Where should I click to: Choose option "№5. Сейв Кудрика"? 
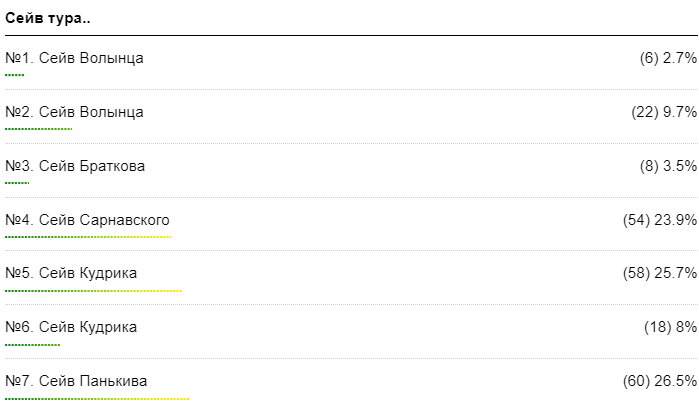point(71,273)
